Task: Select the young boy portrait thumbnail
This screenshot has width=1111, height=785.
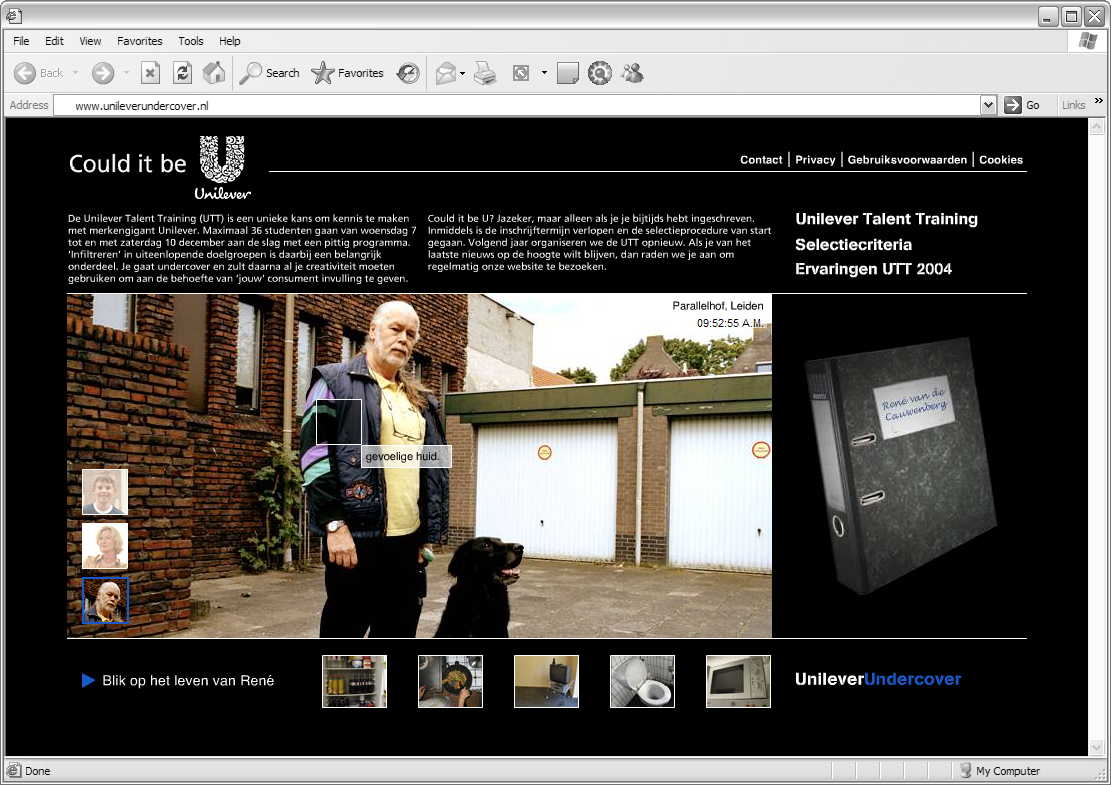Action: pyautogui.click(x=105, y=492)
